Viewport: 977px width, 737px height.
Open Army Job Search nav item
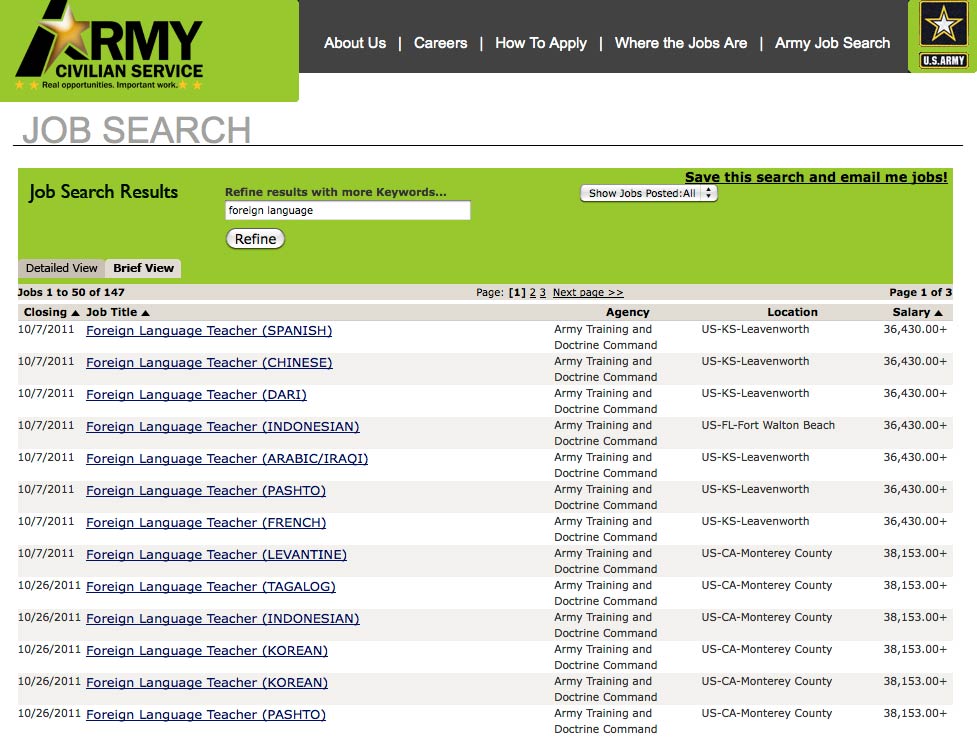[832, 43]
